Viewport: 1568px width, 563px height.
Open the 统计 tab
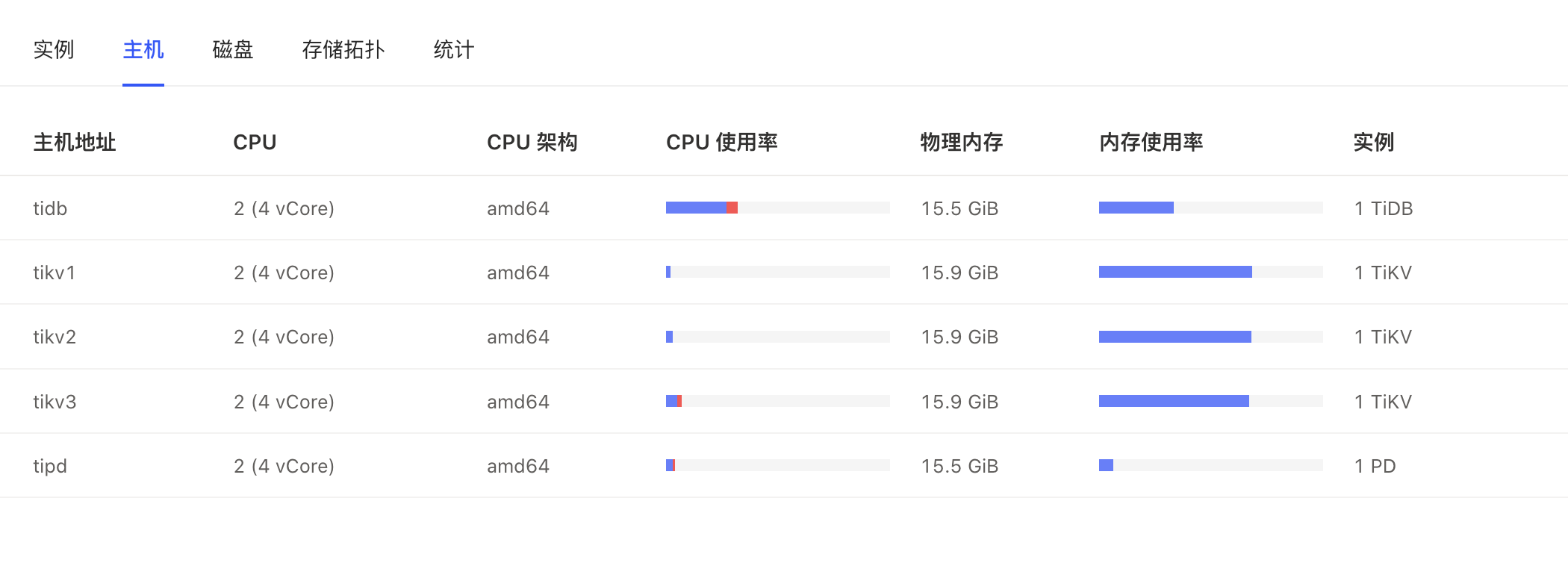[454, 50]
